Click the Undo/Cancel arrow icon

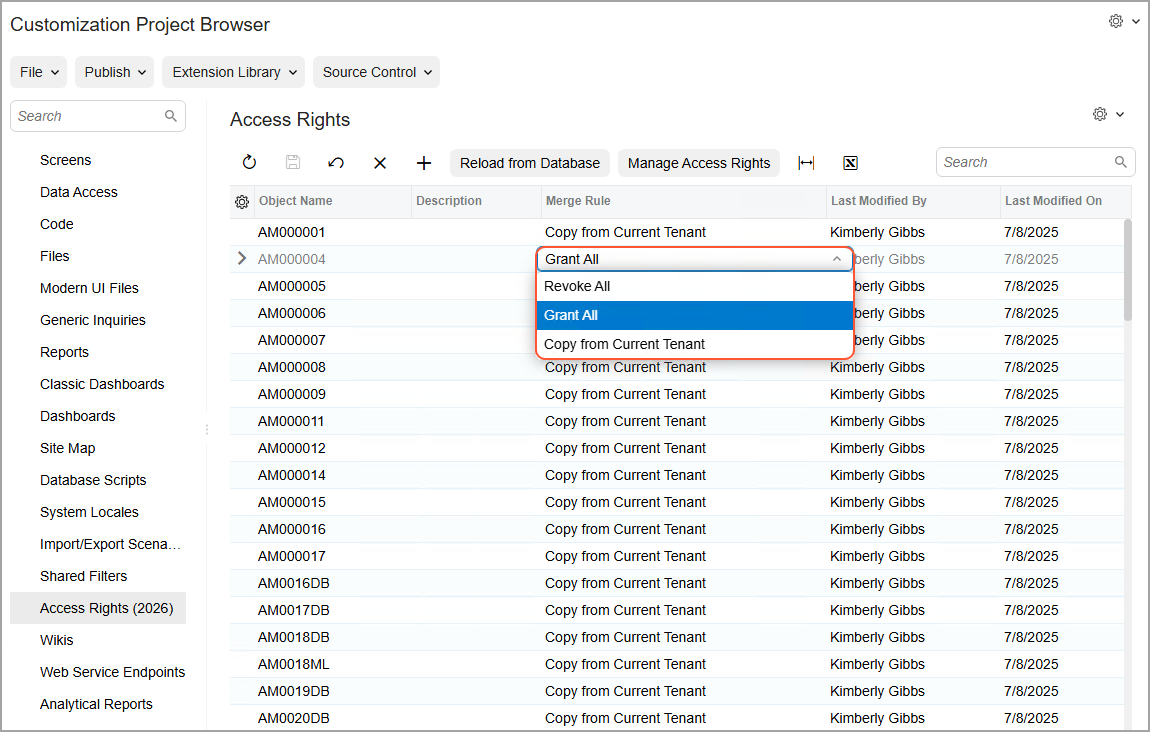coord(337,163)
